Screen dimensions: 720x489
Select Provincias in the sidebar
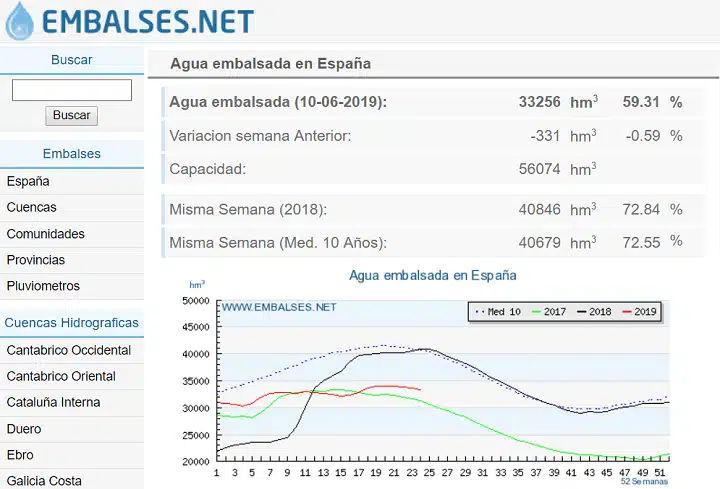36,259
